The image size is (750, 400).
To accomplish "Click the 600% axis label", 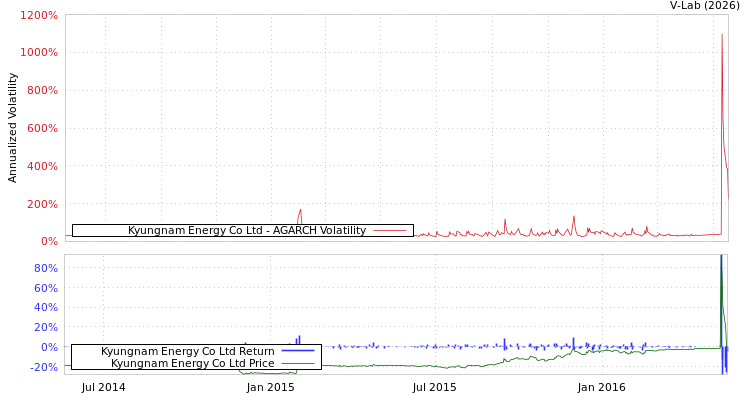I will point(41,129).
